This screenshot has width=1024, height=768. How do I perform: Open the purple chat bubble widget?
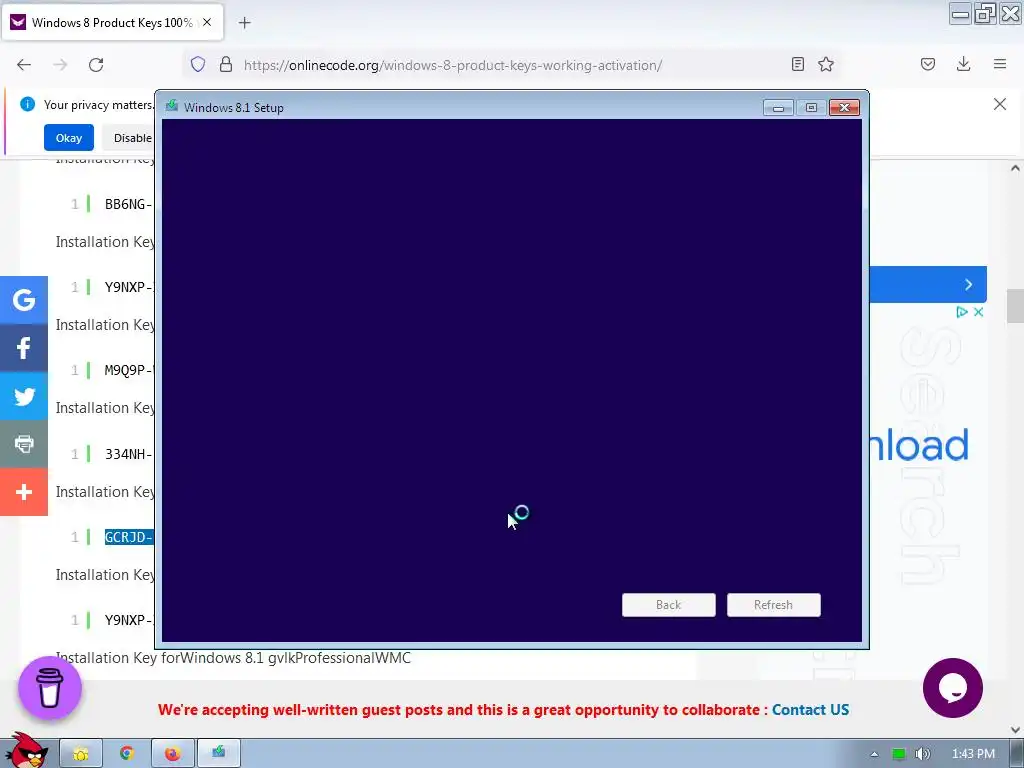(953, 688)
